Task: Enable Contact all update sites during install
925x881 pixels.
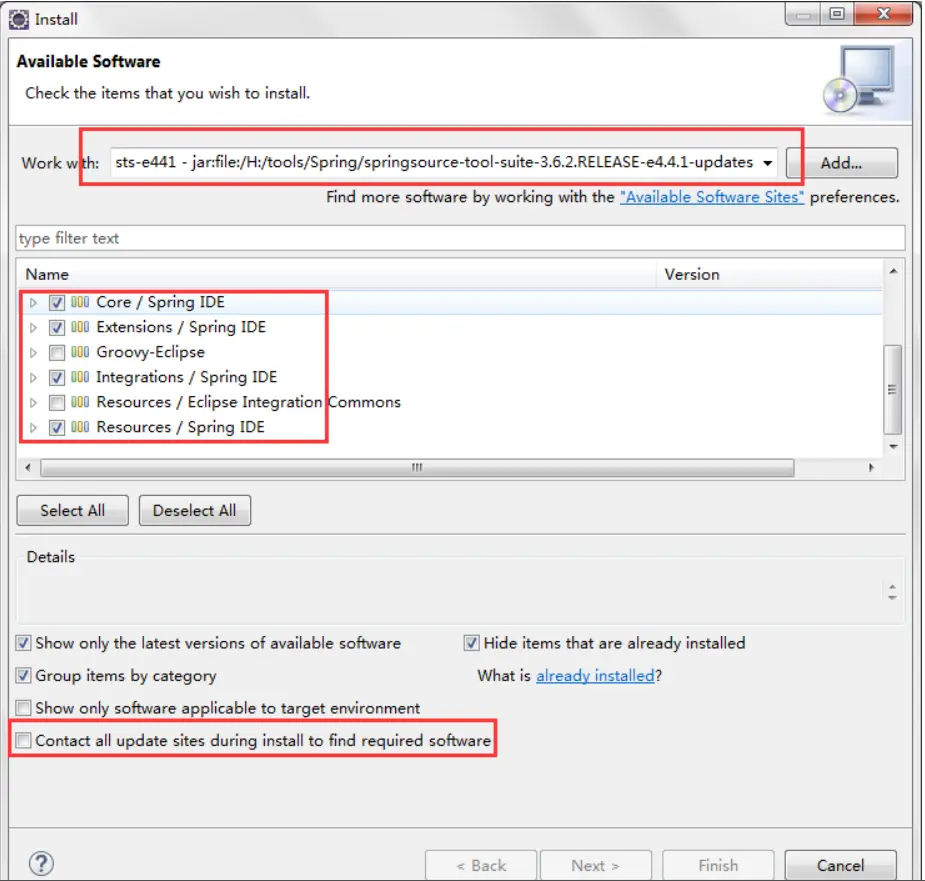Action: [x=24, y=740]
